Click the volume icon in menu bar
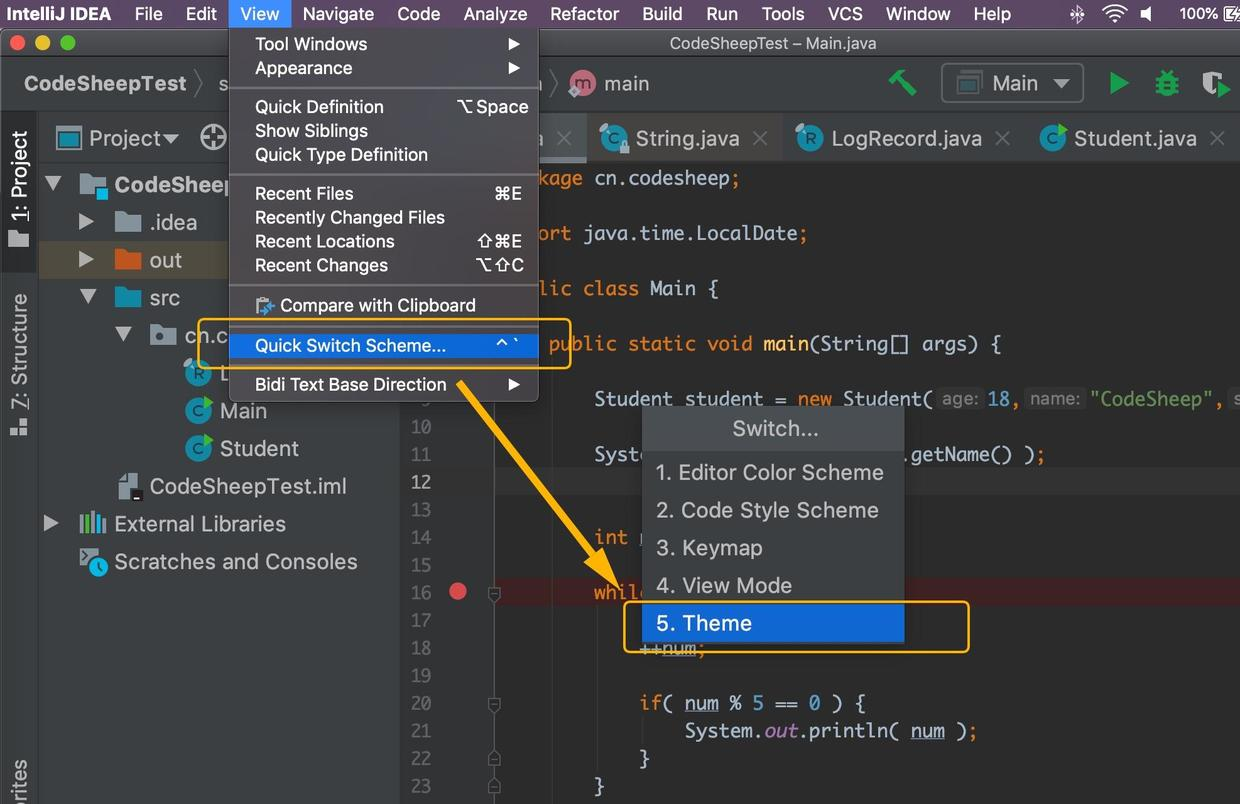Viewport: 1240px width, 804px height. 1145,14
